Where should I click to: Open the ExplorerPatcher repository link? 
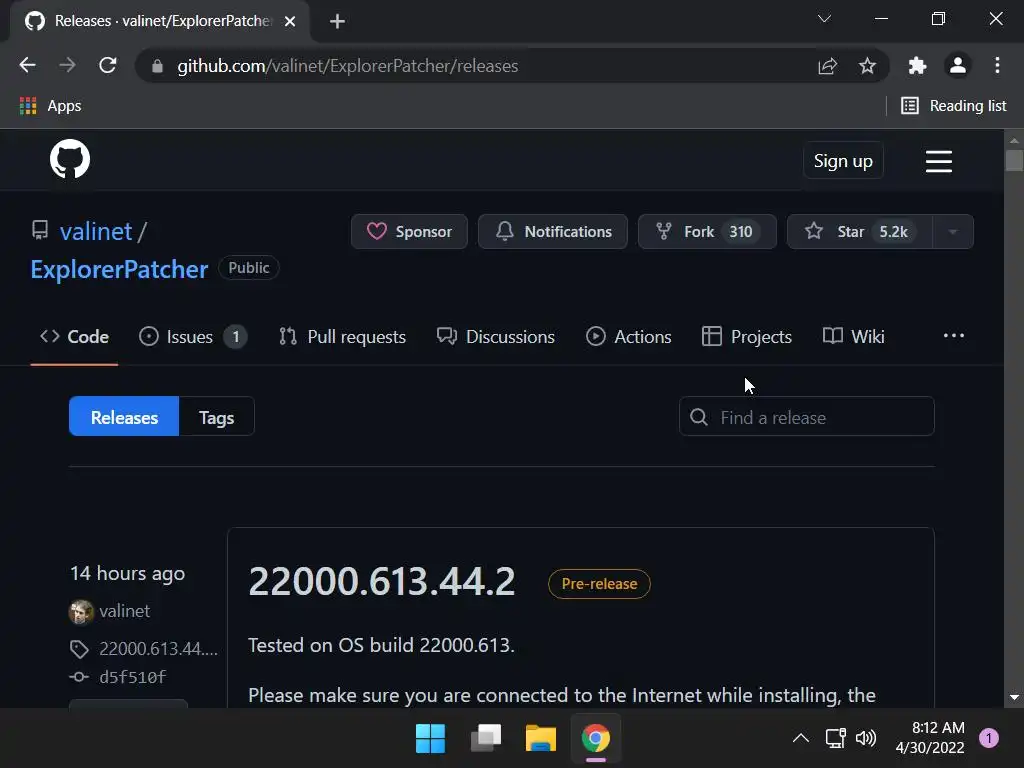(x=119, y=269)
